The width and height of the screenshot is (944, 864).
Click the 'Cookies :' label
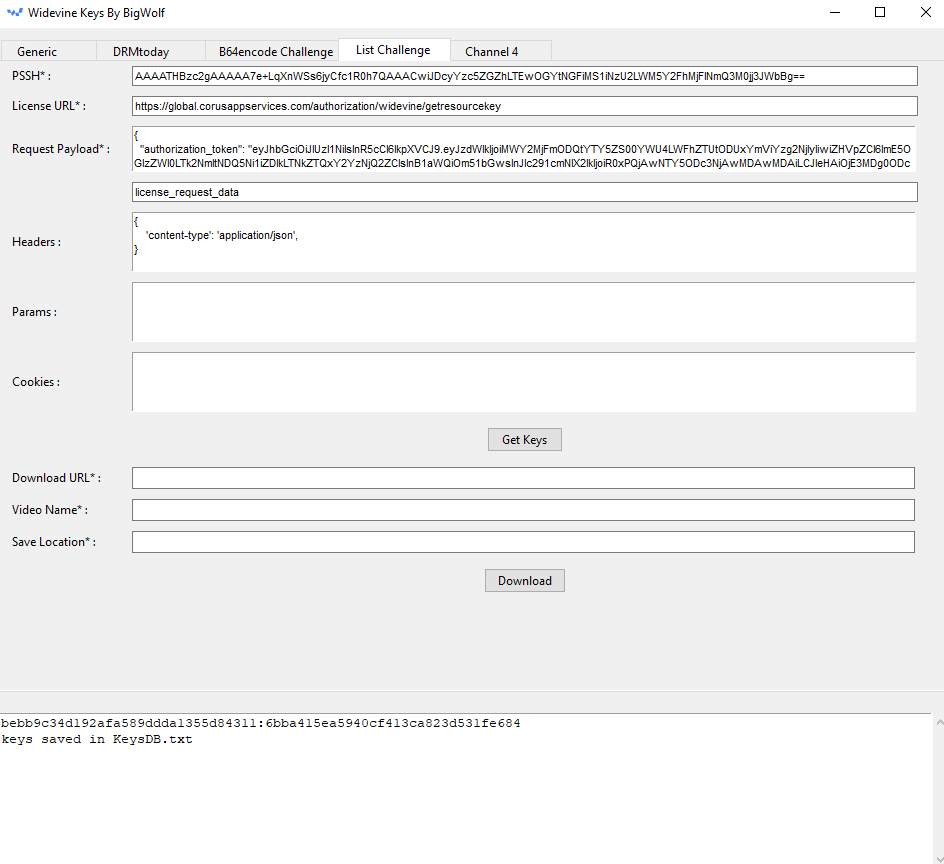tap(36, 382)
